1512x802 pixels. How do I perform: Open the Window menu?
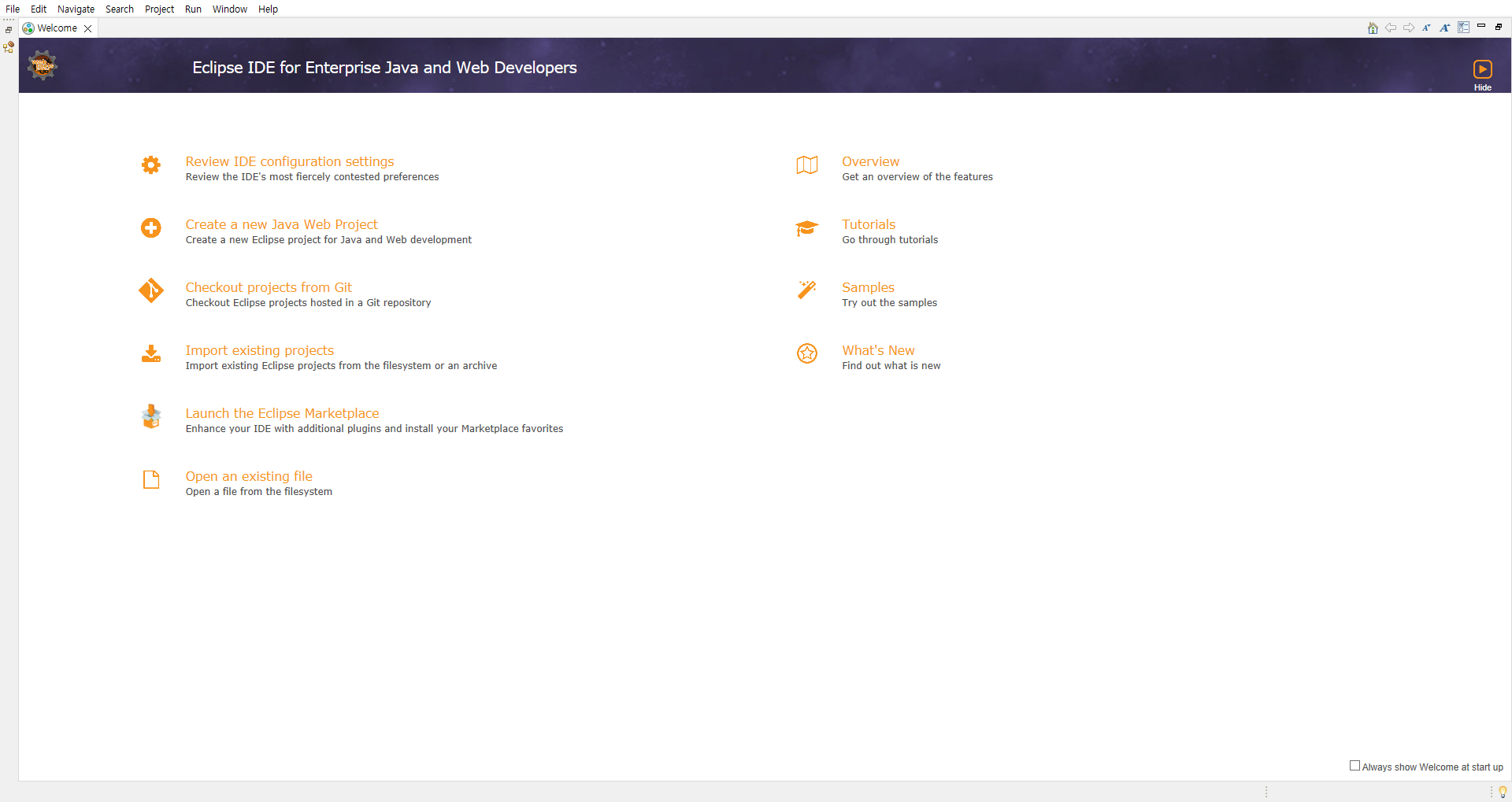[x=230, y=9]
